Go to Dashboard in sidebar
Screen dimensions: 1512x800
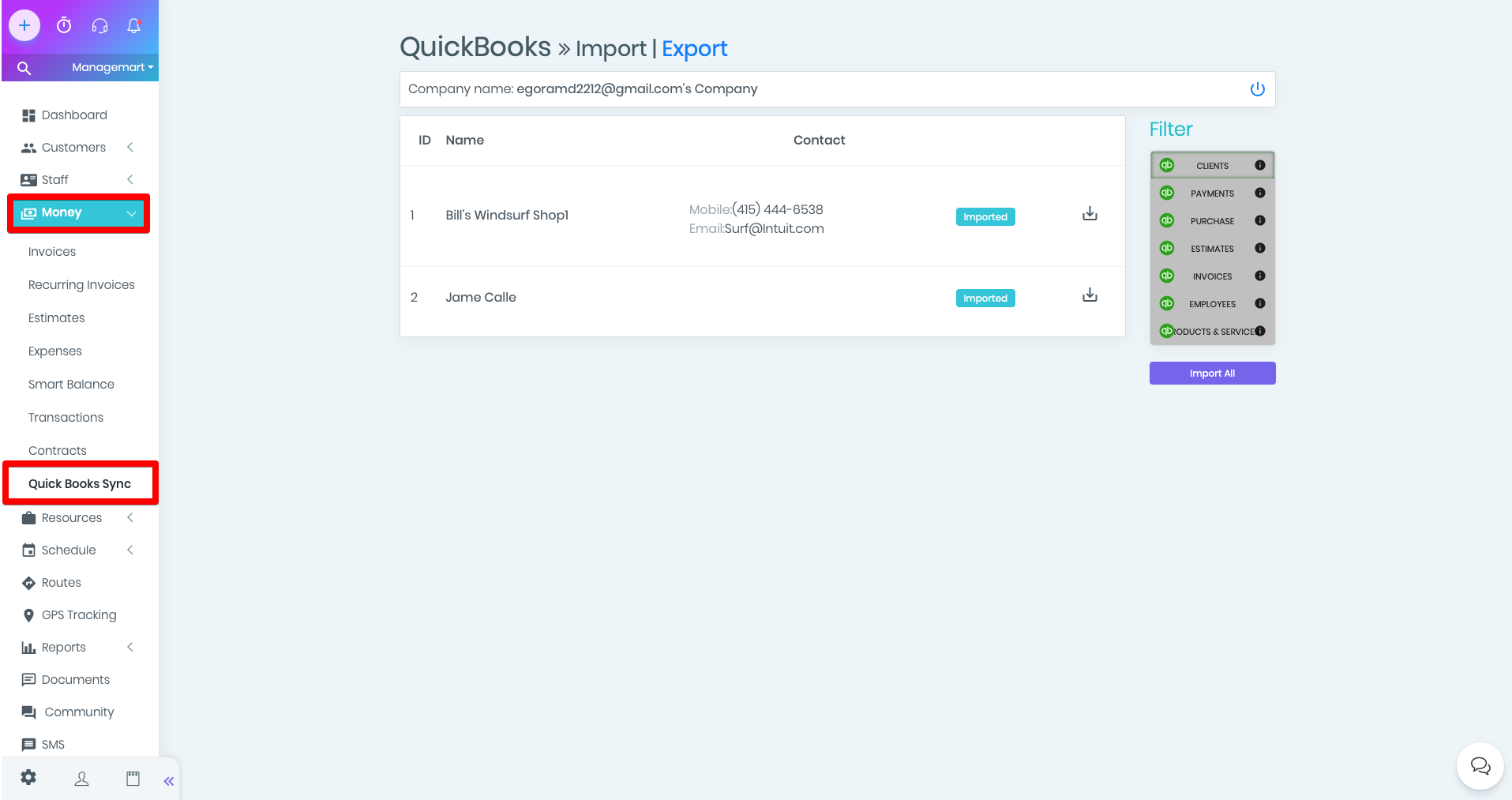(74, 115)
